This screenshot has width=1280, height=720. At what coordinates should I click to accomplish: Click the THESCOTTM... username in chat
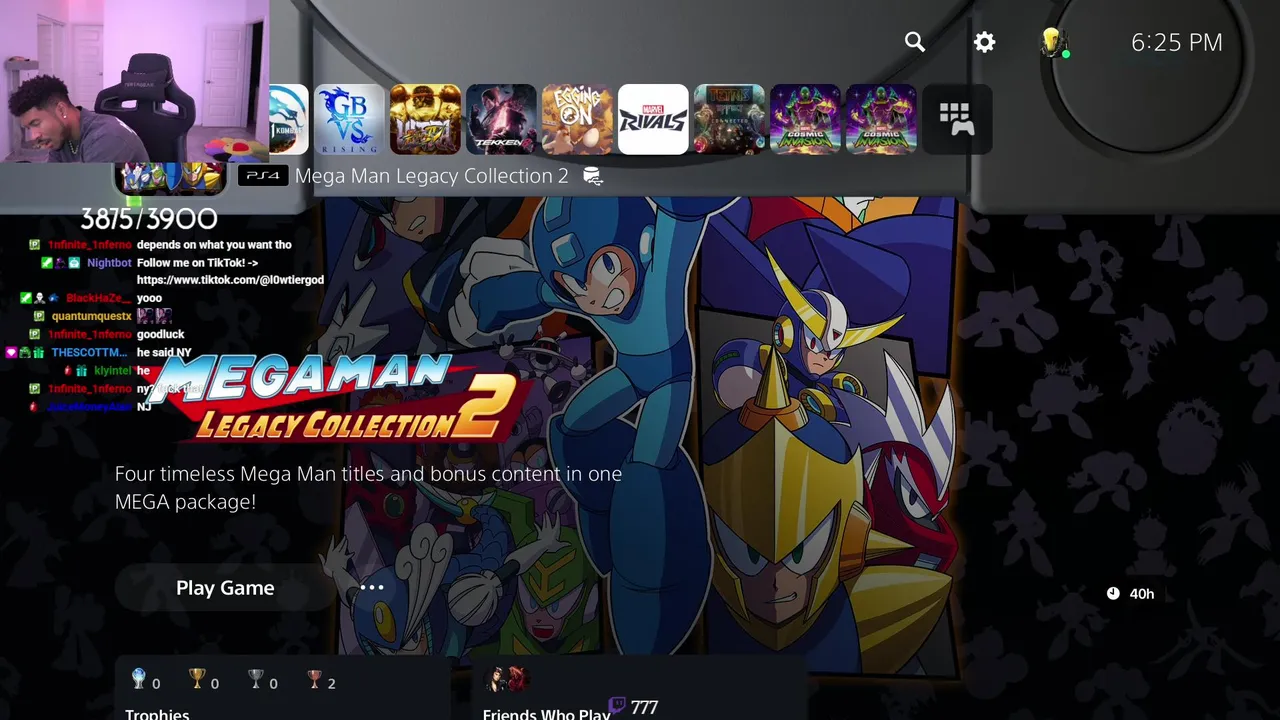pos(90,352)
